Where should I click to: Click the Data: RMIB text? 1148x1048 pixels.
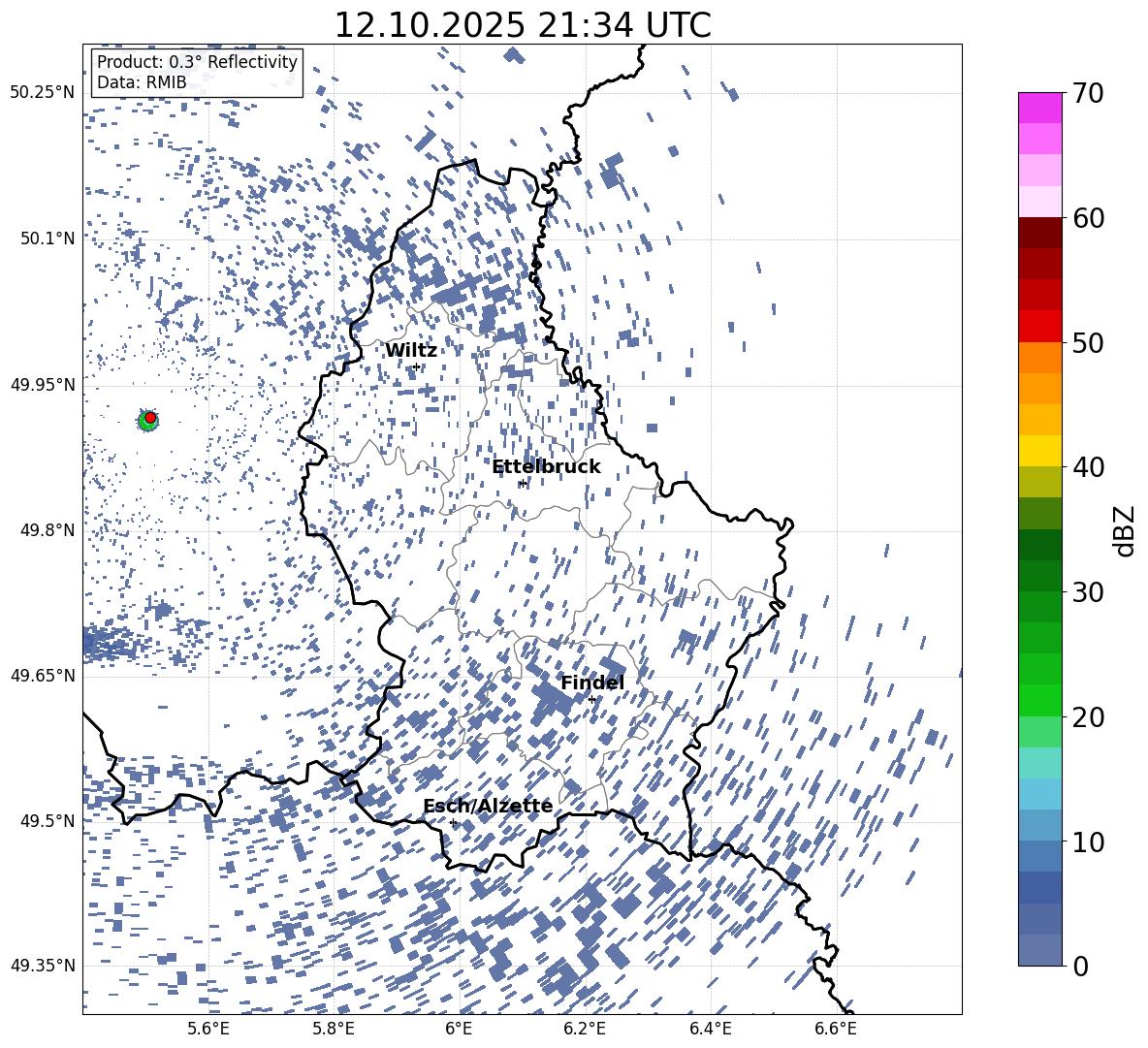click(x=142, y=83)
